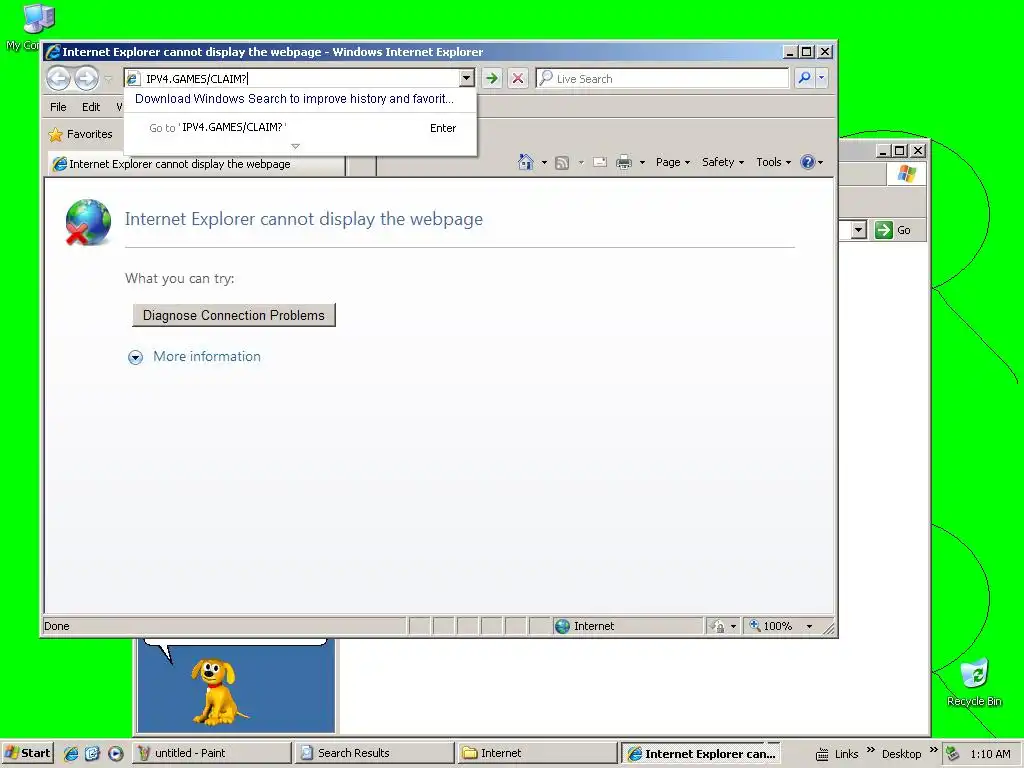This screenshot has height=768, width=1024.
Task: Click the Windows Media Player Quick Launch icon
Action: click(116, 754)
